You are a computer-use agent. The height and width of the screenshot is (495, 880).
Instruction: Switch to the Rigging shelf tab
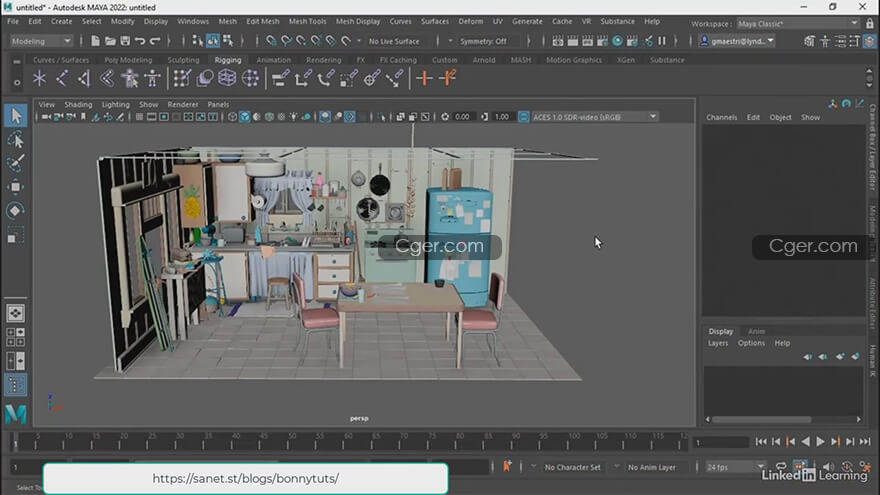tap(228, 59)
